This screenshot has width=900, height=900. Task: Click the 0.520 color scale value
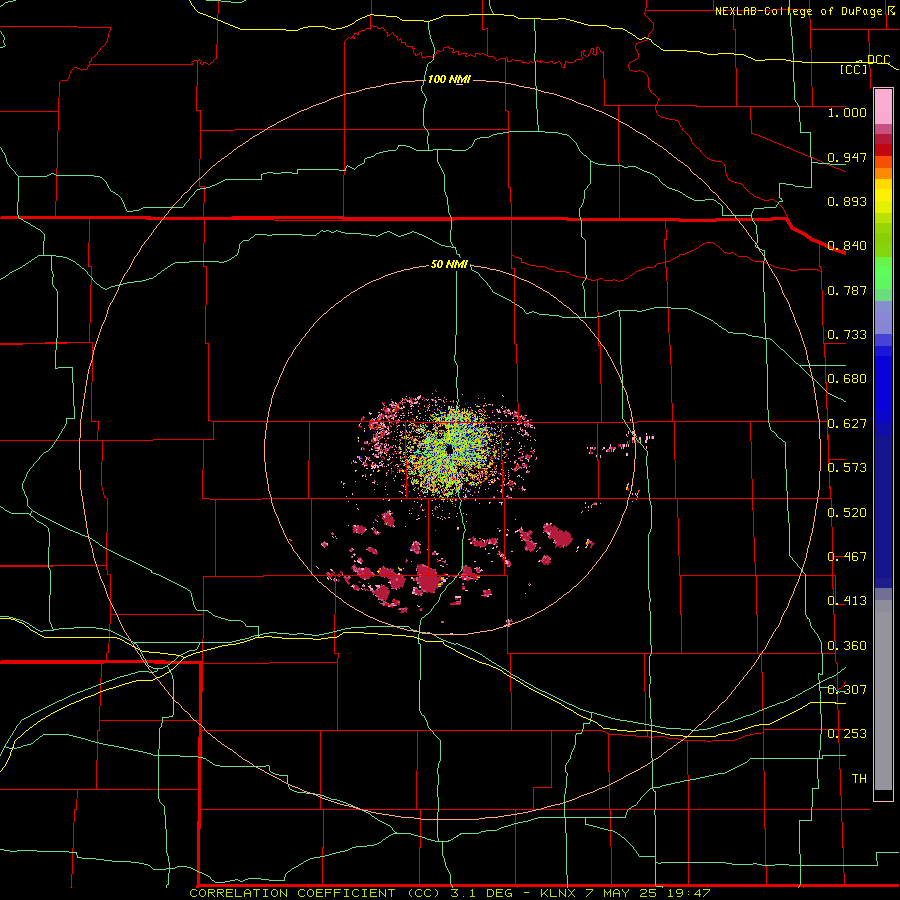point(847,513)
